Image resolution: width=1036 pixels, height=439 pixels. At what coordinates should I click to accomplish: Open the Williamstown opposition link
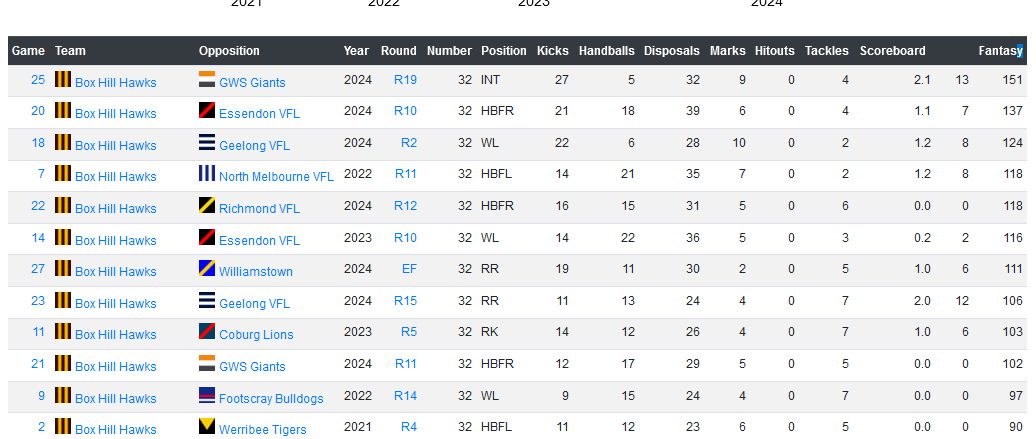(x=256, y=272)
